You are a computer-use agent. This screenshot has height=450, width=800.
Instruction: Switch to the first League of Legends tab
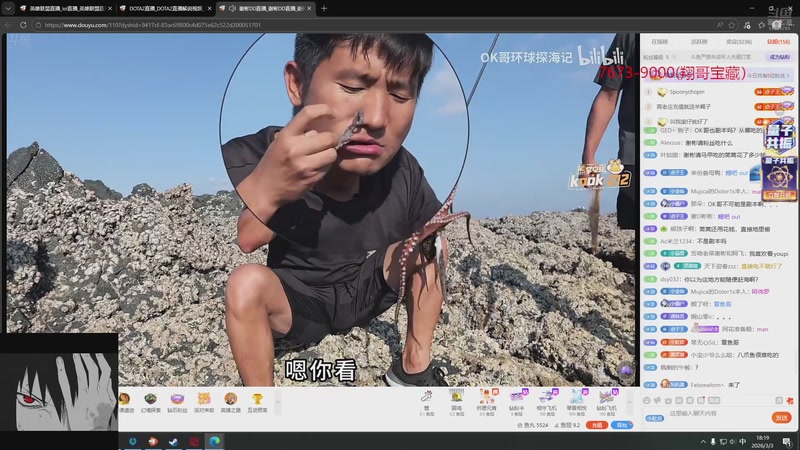pos(65,8)
